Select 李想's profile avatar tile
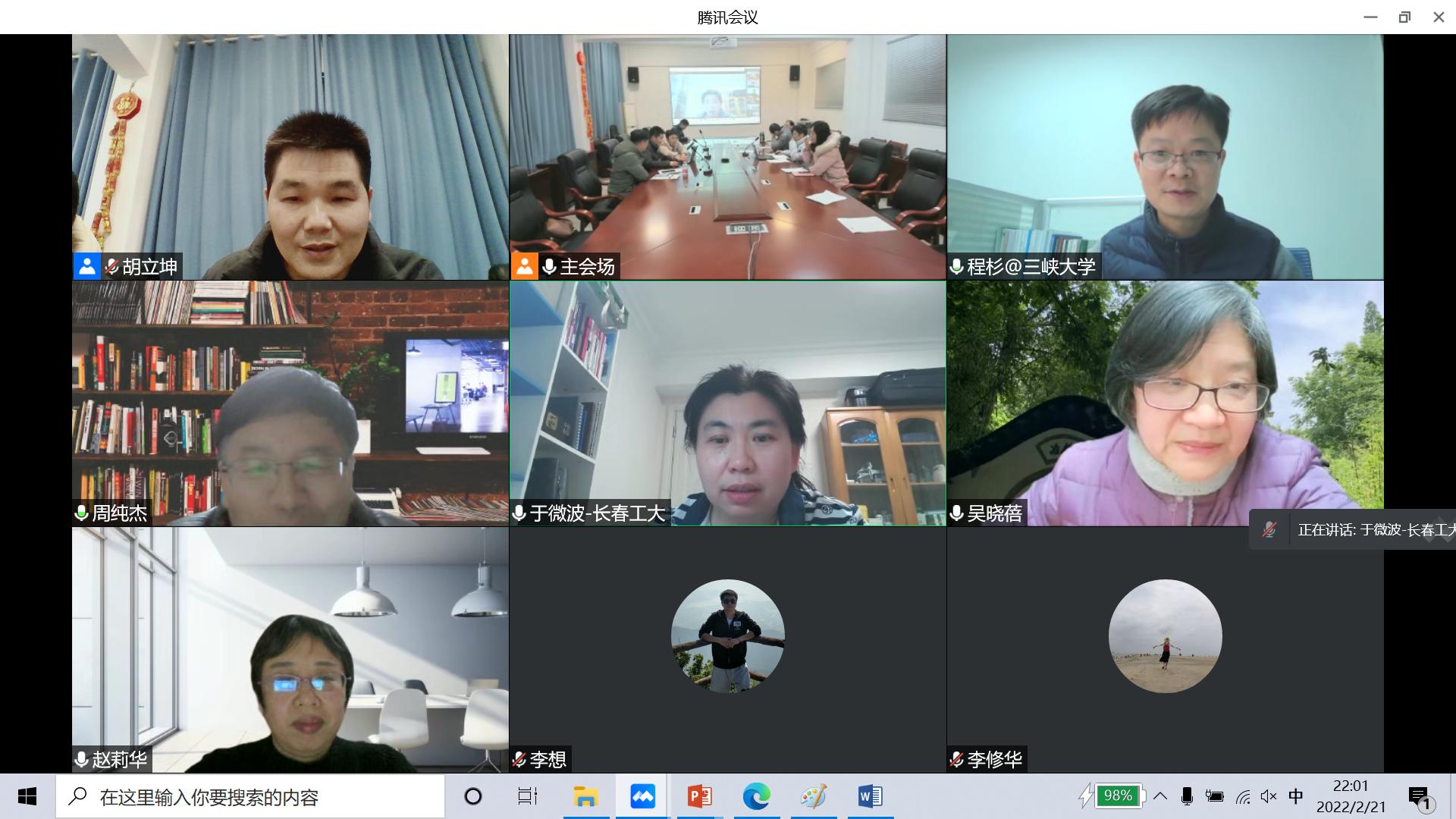This screenshot has width=1456, height=819. 727,635
